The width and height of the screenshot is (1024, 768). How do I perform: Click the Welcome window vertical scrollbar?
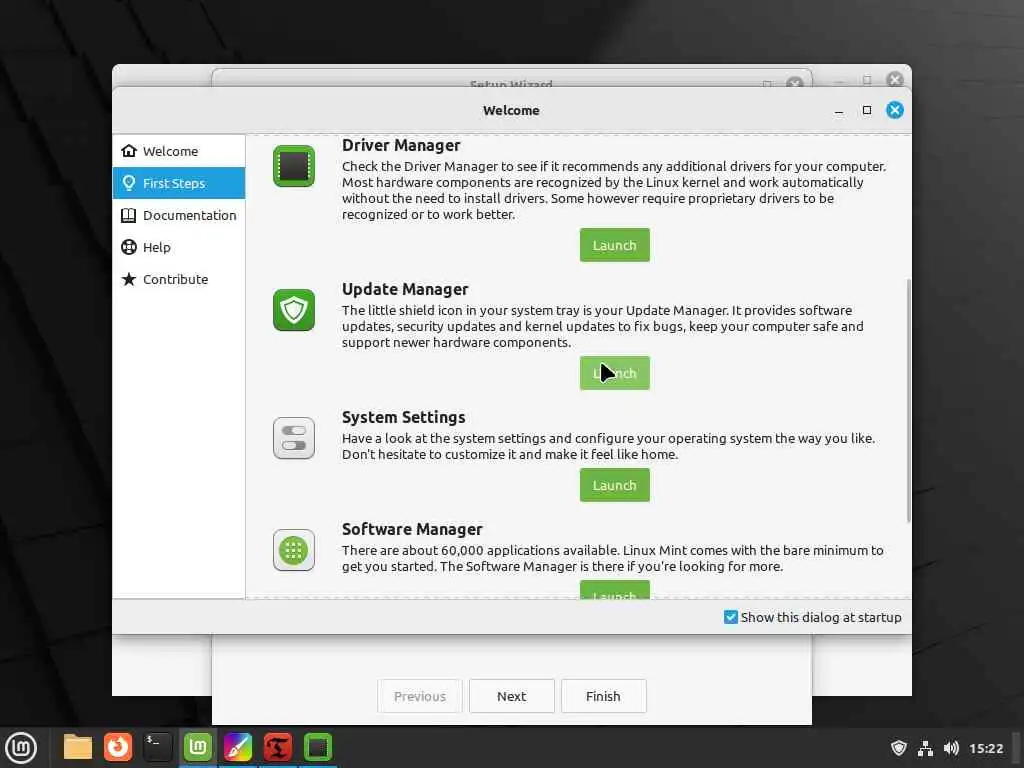pyautogui.click(x=908, y=401)
